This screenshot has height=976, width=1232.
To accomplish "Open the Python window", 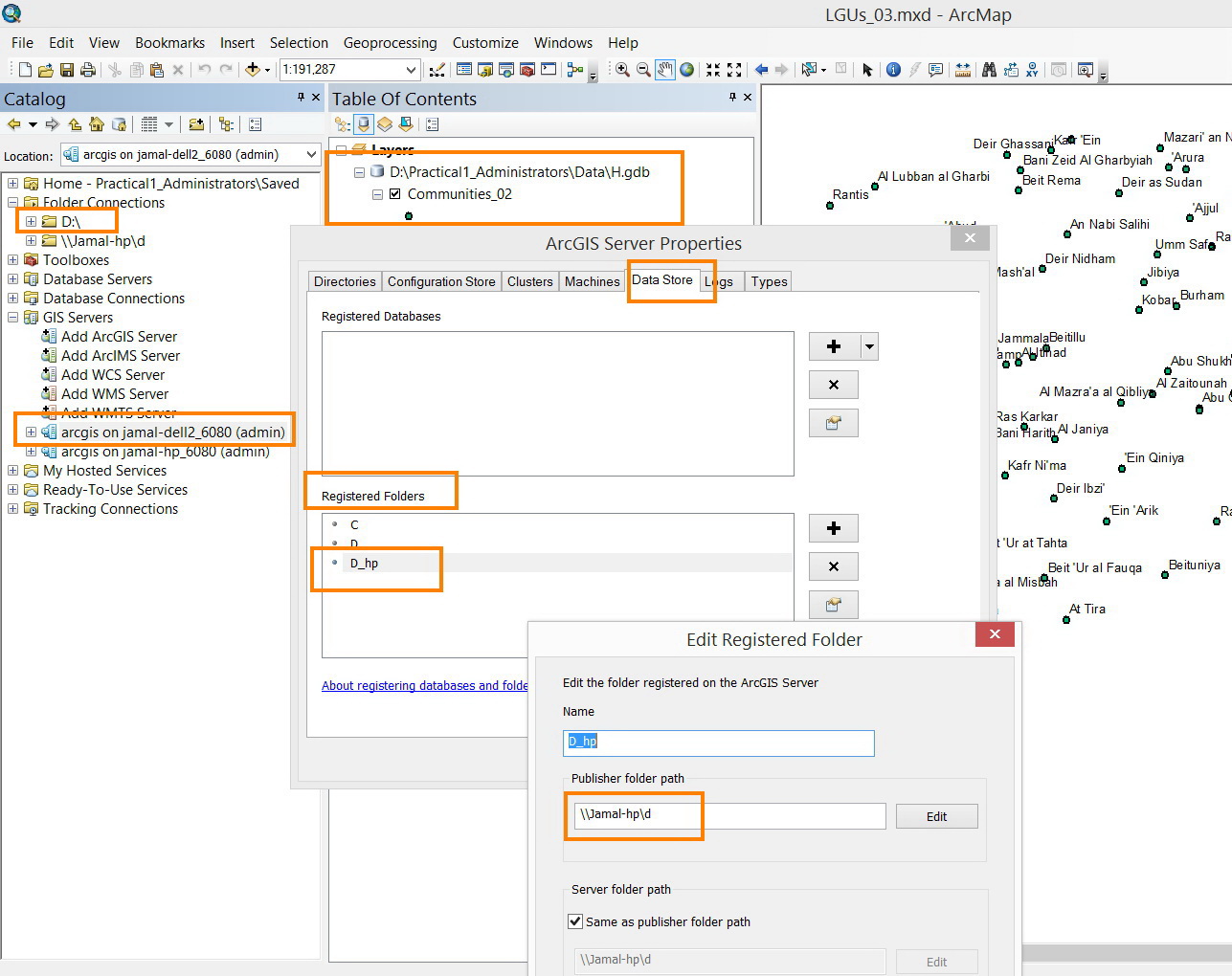I will click(549, 70).
